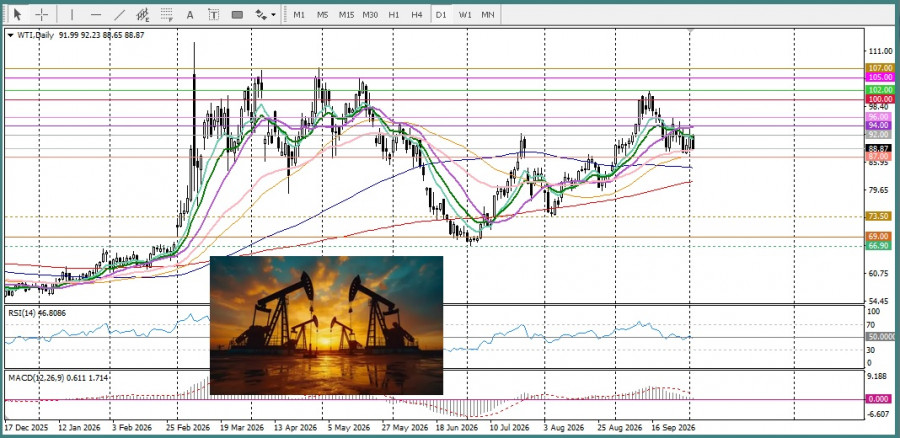Select the Text (A) tool
Screen dimensions: 900x438
190,14
